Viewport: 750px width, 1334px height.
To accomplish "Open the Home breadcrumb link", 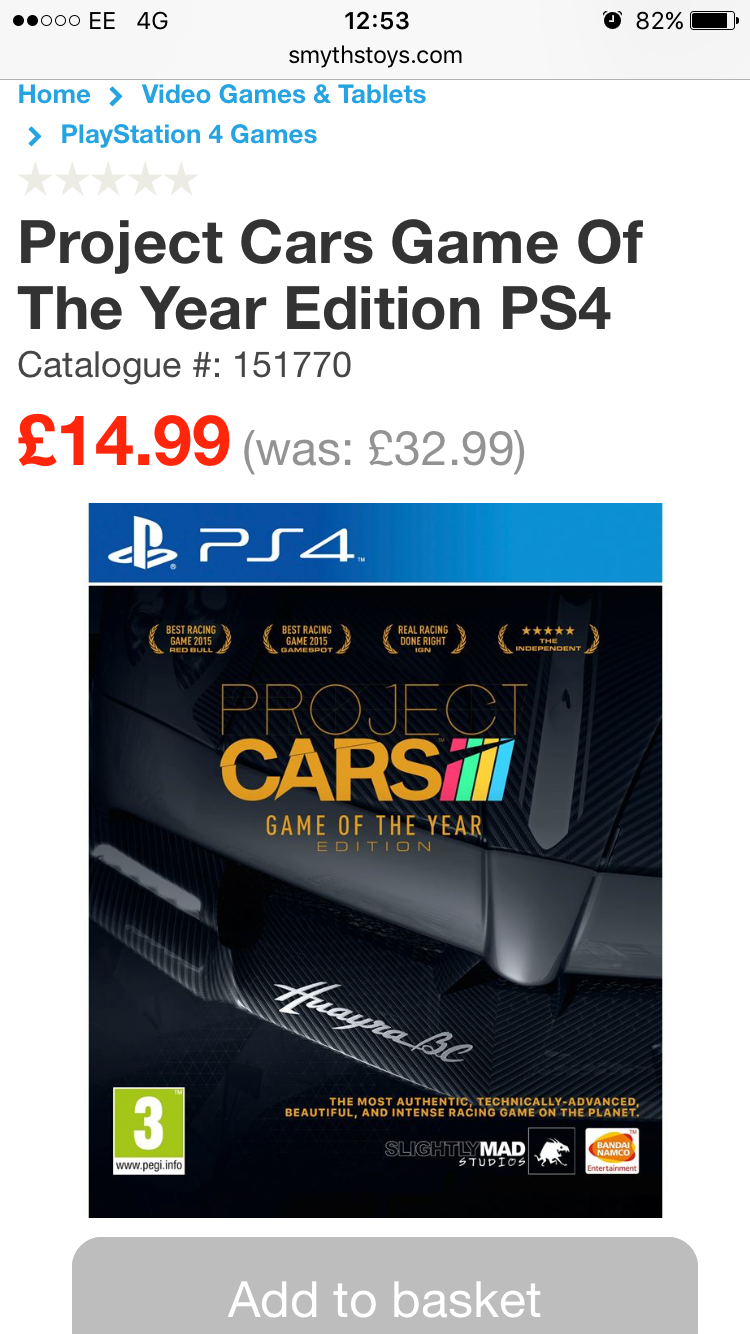I will [54, 95].
